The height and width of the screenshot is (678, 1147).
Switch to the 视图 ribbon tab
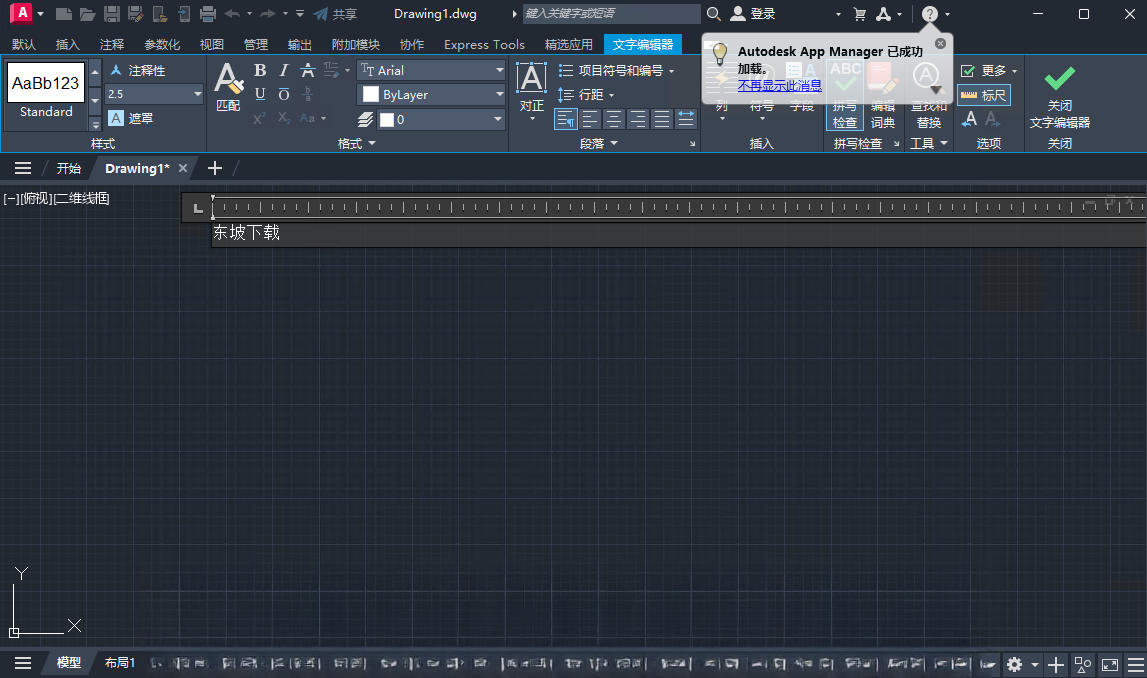(212, 45)
